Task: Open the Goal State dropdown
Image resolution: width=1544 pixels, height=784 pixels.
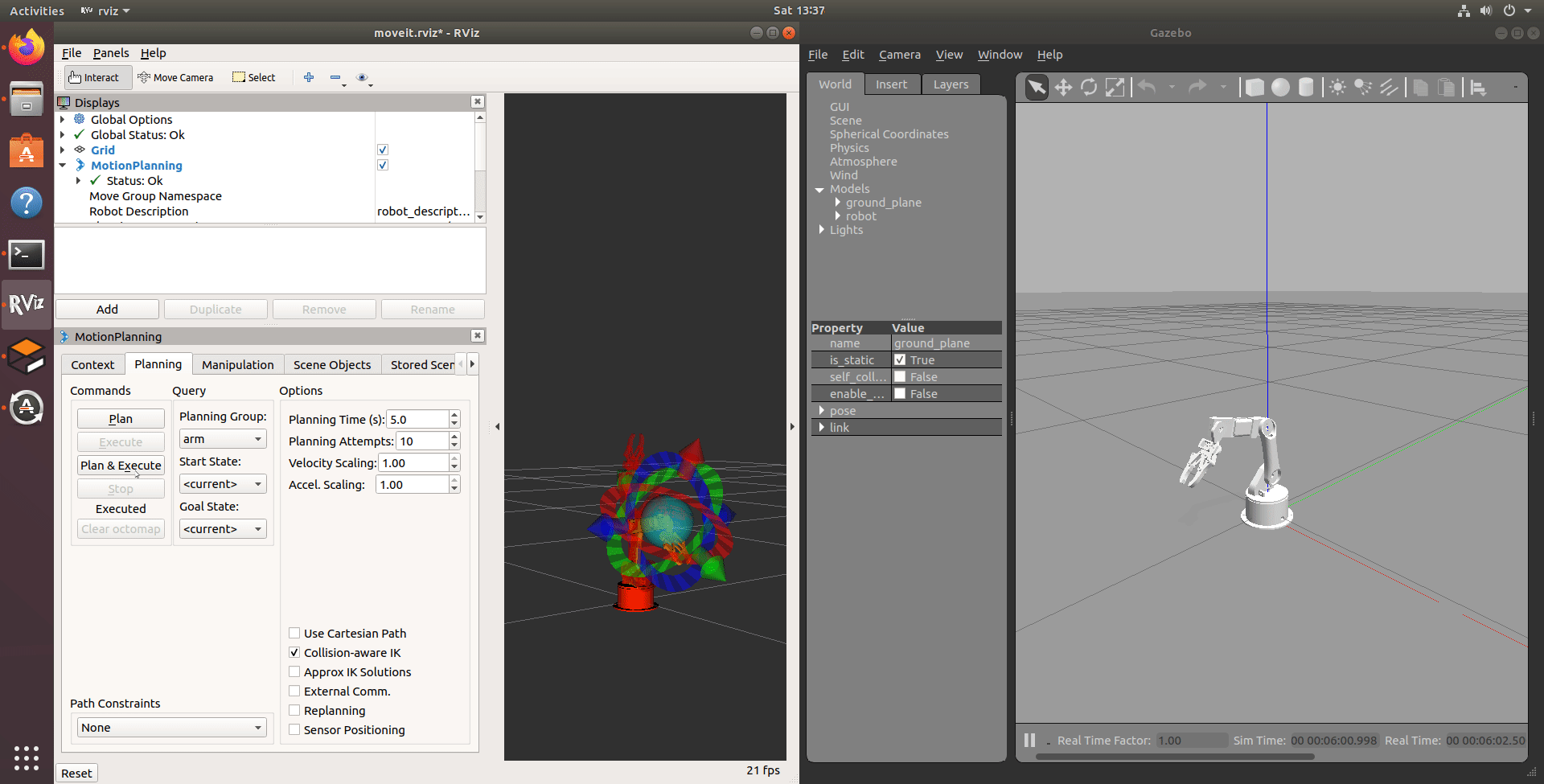Action: (223, 529)
